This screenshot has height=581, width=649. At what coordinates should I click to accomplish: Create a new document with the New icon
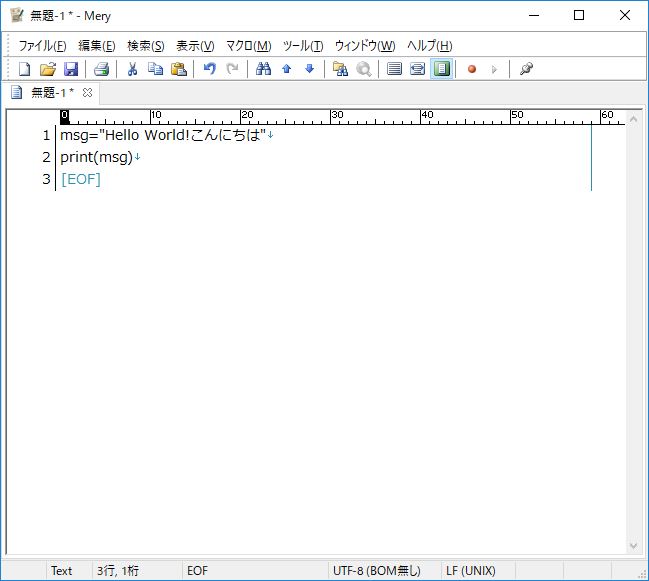coord(25,69)
